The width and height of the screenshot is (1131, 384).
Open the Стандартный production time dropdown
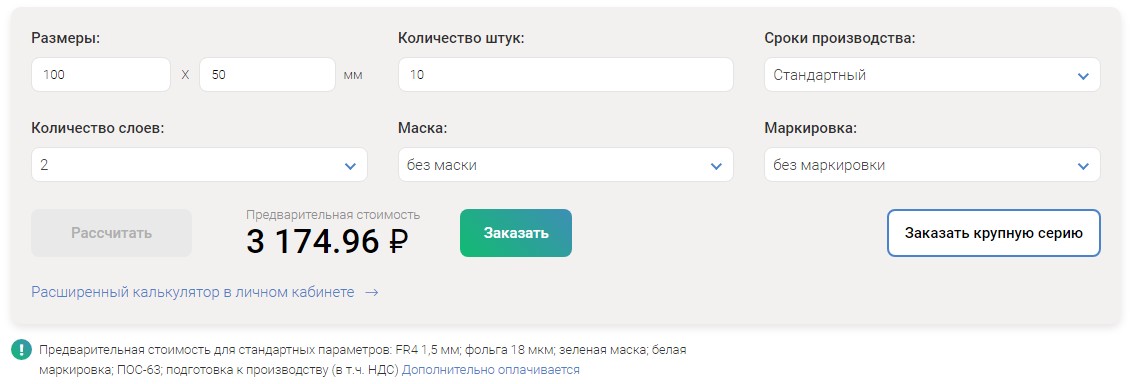(x=932, y=74)
